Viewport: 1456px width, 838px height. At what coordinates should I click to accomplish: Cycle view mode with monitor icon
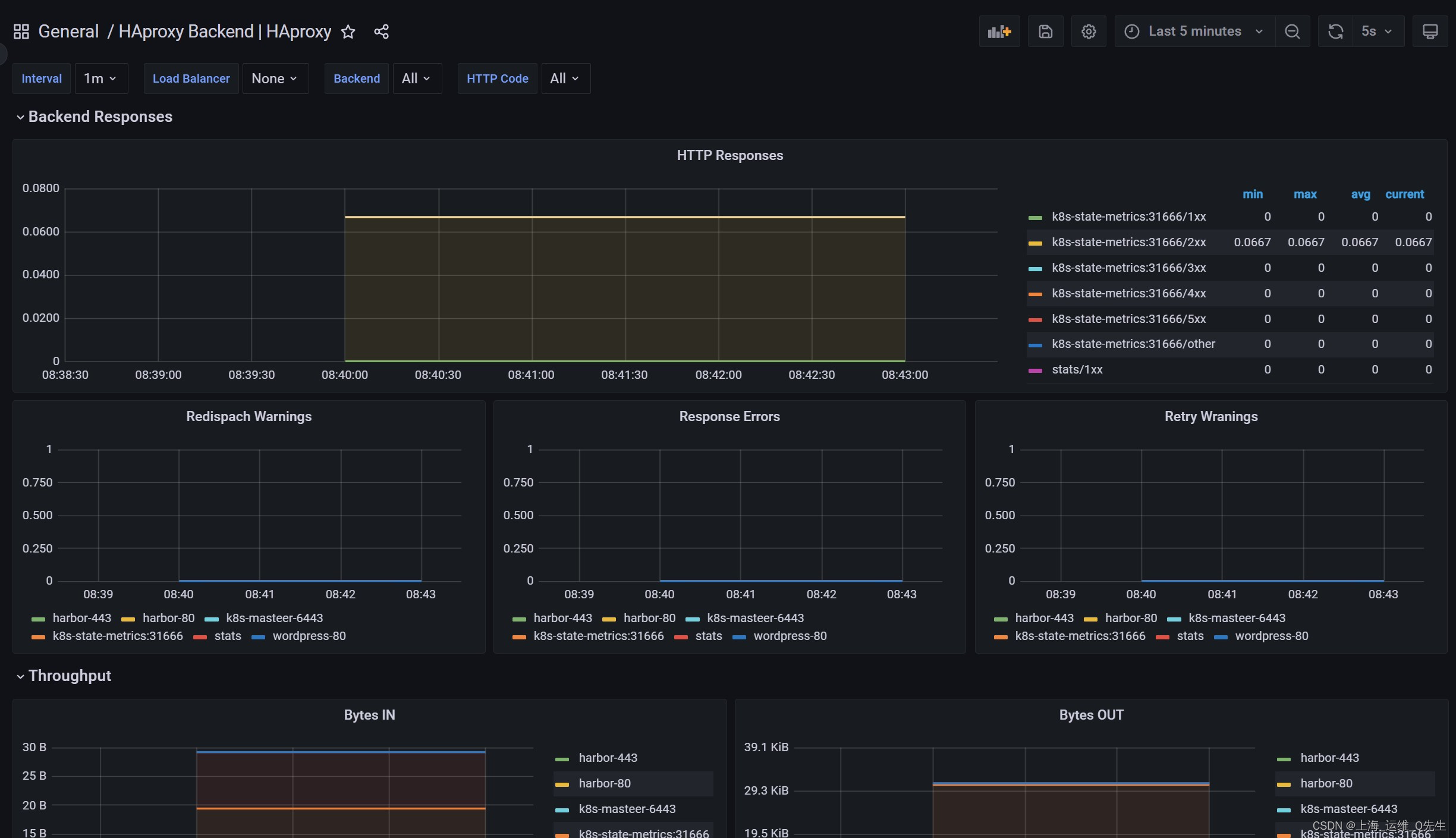point(1430,32)
